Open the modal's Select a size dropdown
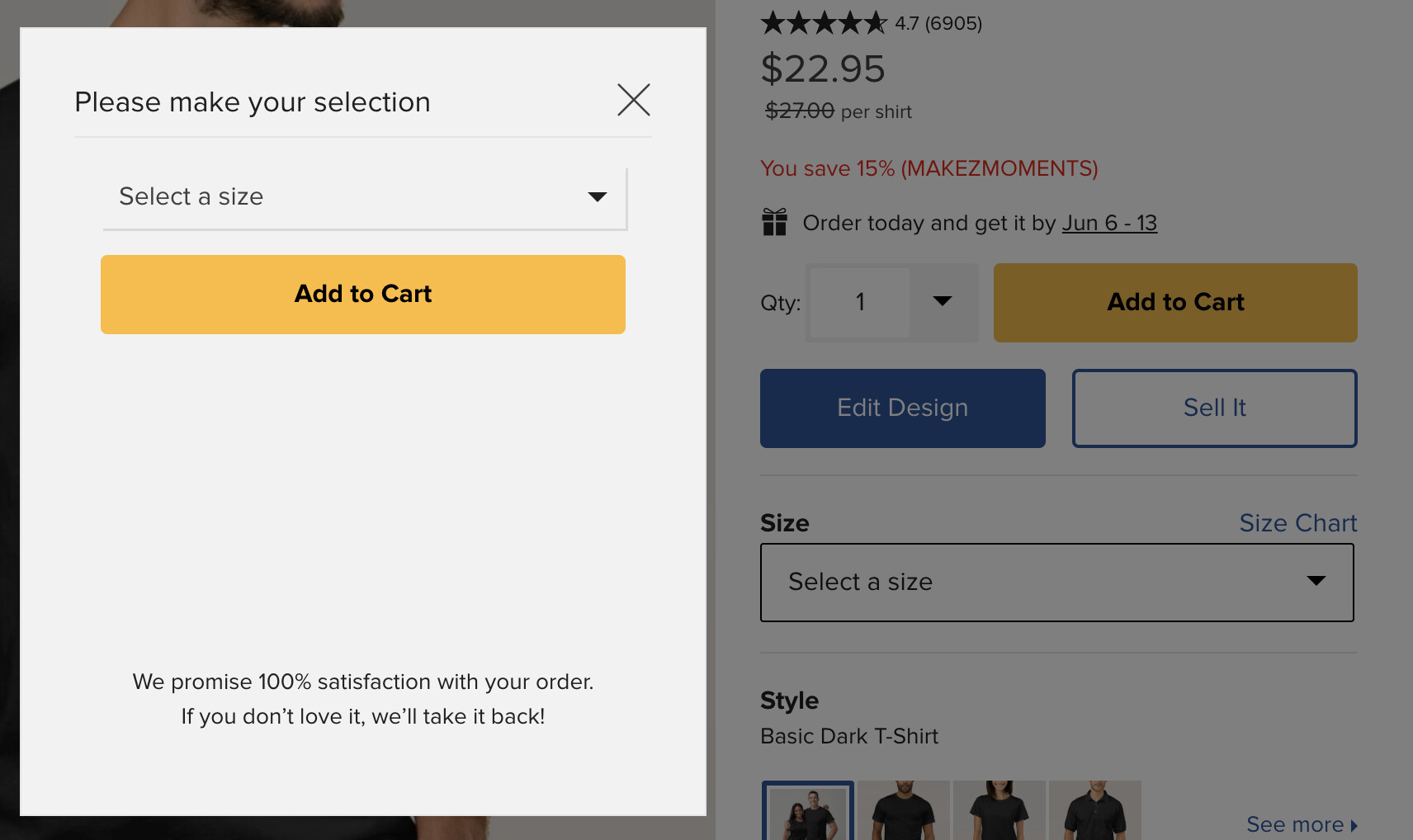 pyautogui.click(x=365, y=198)
